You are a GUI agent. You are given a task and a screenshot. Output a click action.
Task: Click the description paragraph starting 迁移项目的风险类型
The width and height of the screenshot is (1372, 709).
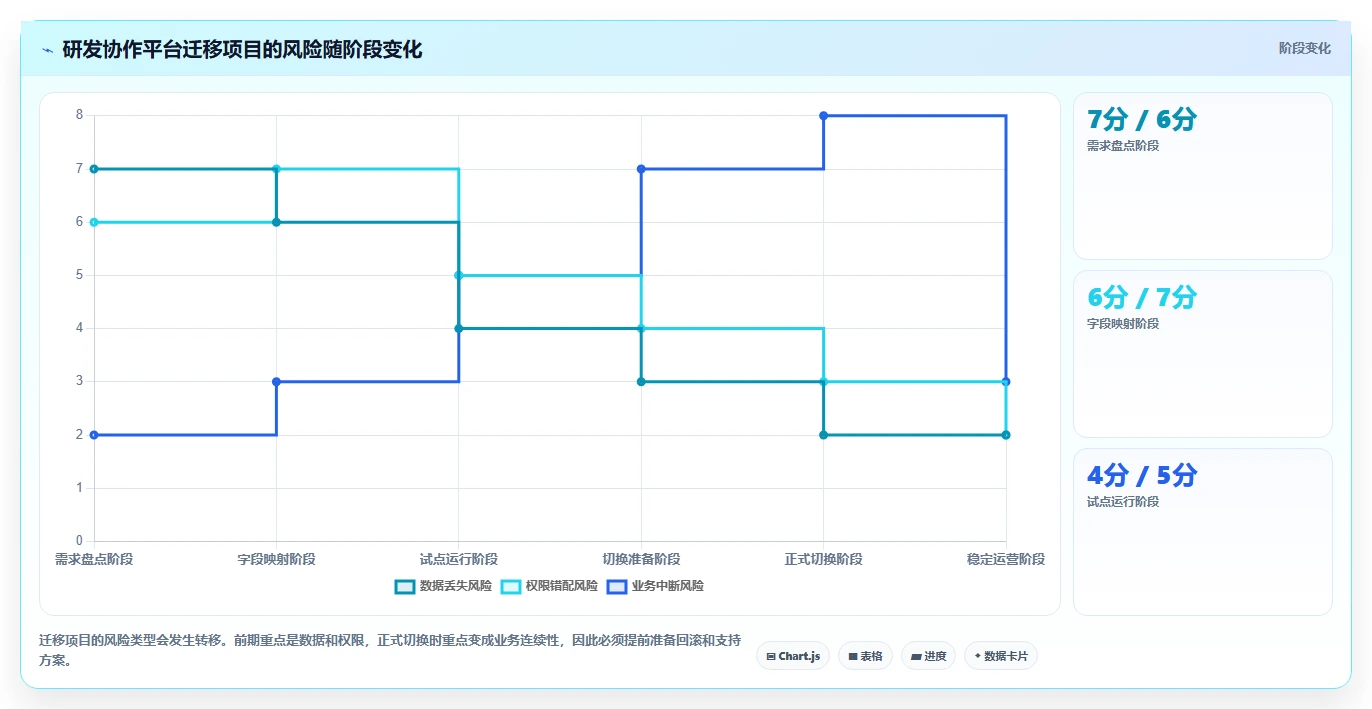(x=390, y=650)
